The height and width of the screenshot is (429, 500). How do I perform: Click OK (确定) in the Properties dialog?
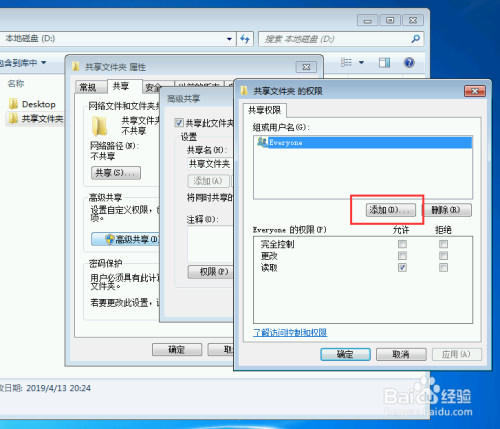tap(177, 350)
